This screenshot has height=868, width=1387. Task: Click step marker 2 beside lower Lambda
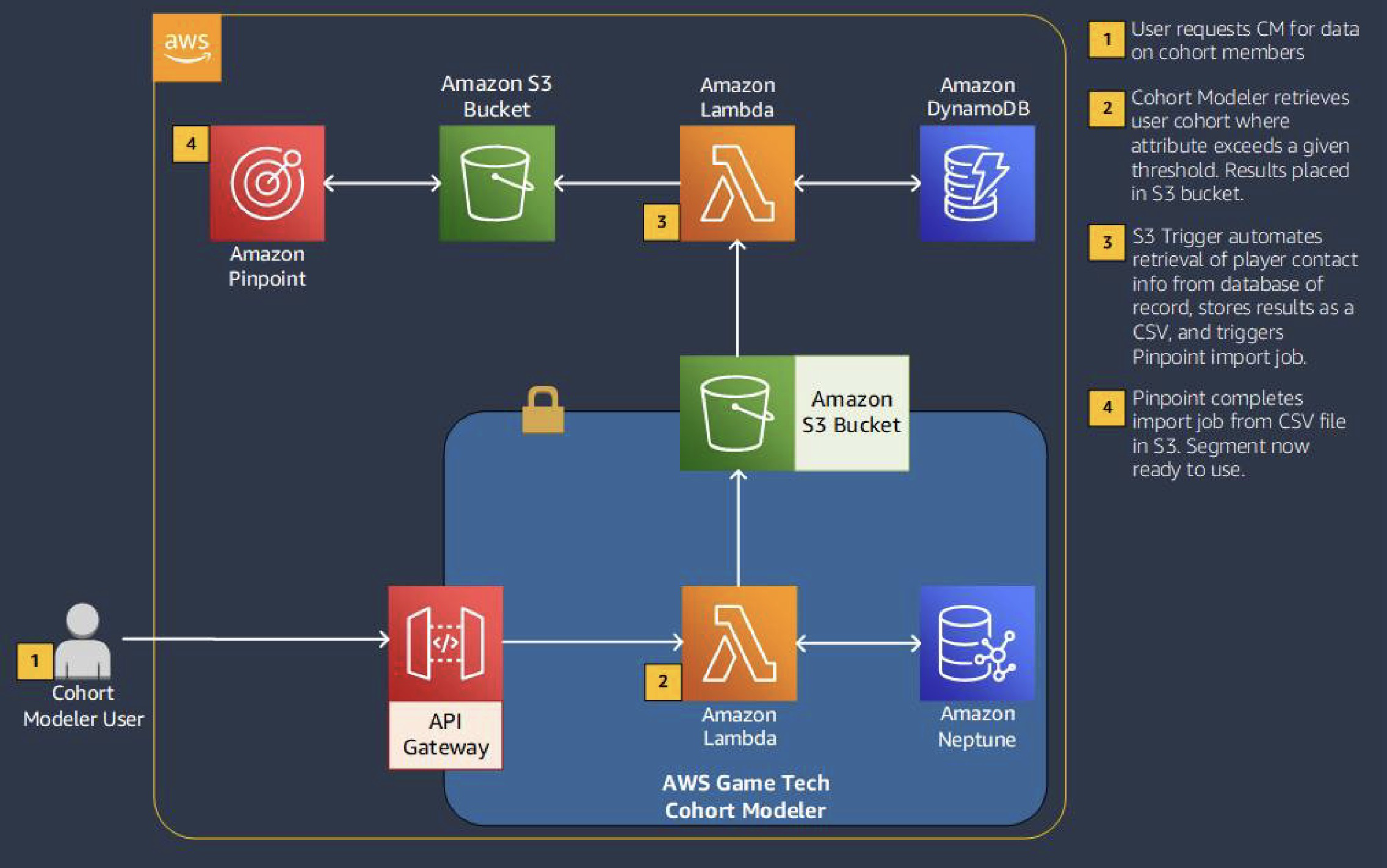[x=663, y=681]
